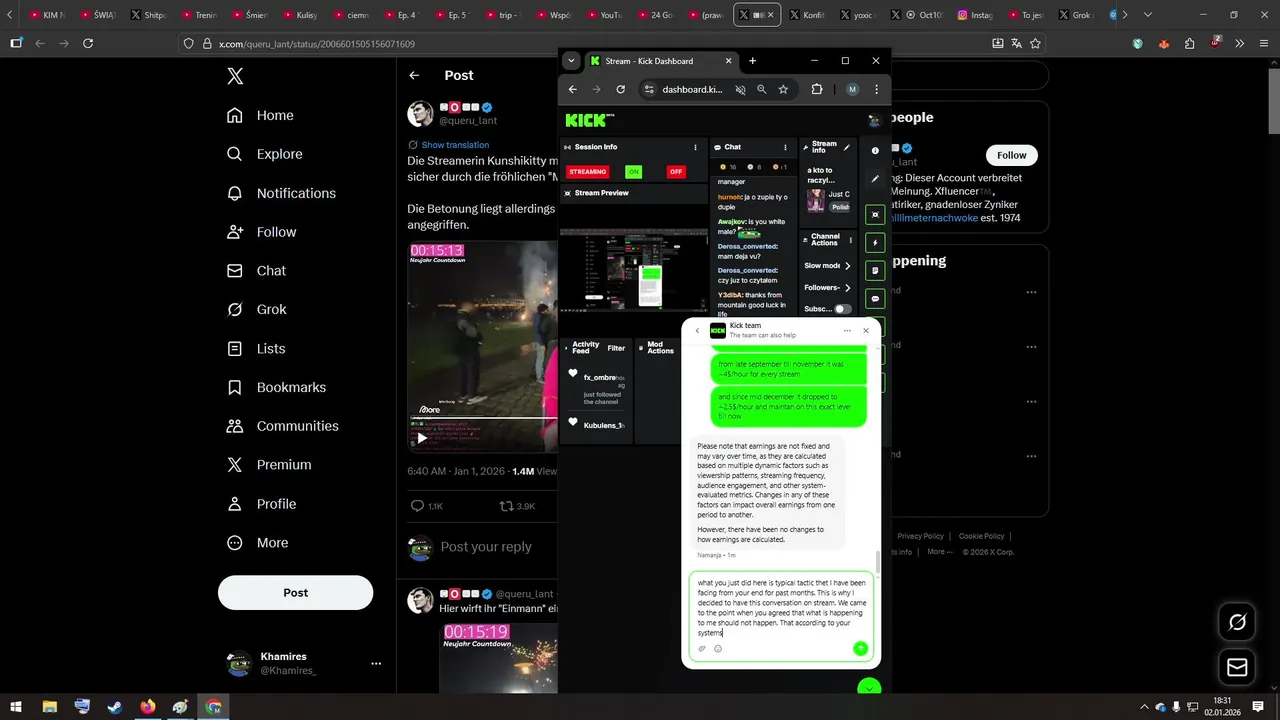Play the video in the post

(422, 437)
